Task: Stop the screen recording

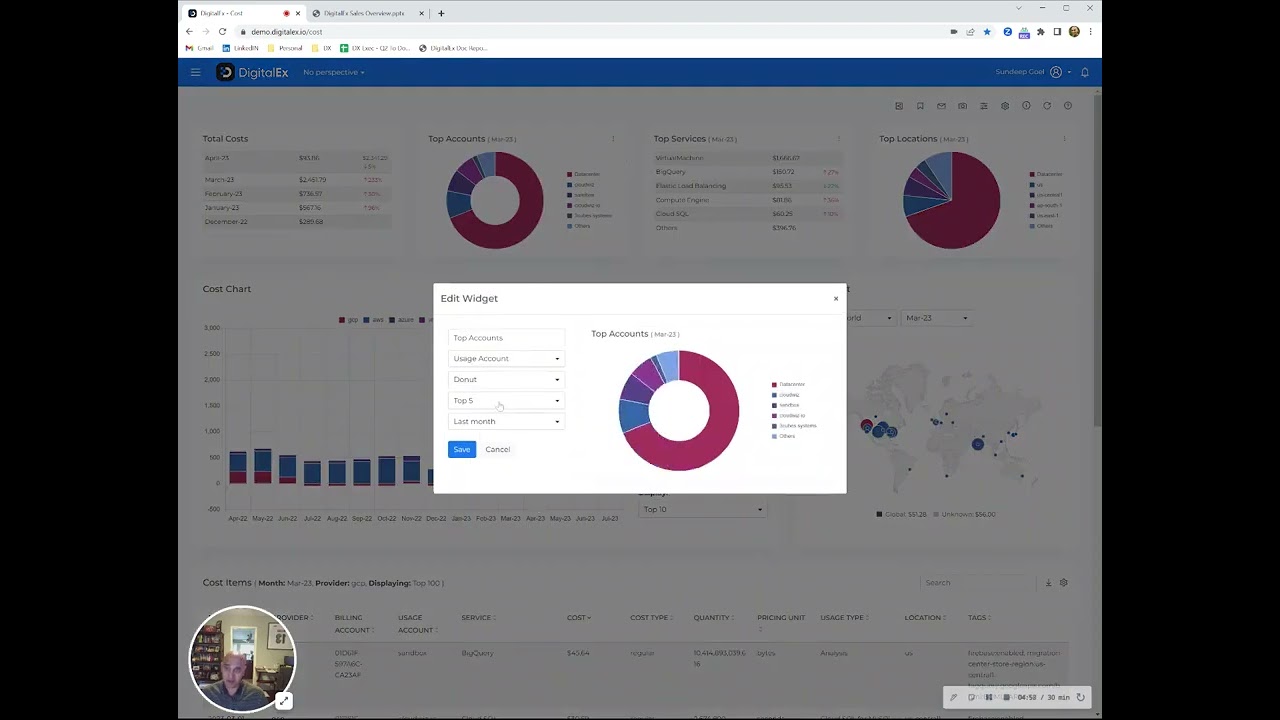Action: (x=1008, y=697)
